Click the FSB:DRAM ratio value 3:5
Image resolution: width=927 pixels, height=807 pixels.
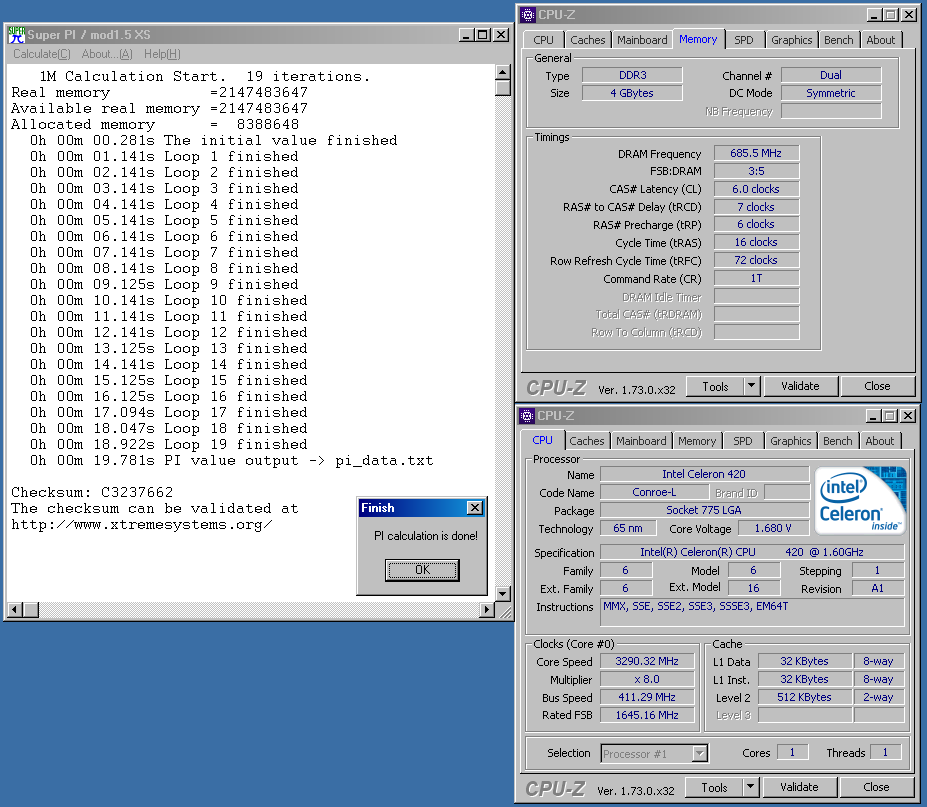pos(756,171)
